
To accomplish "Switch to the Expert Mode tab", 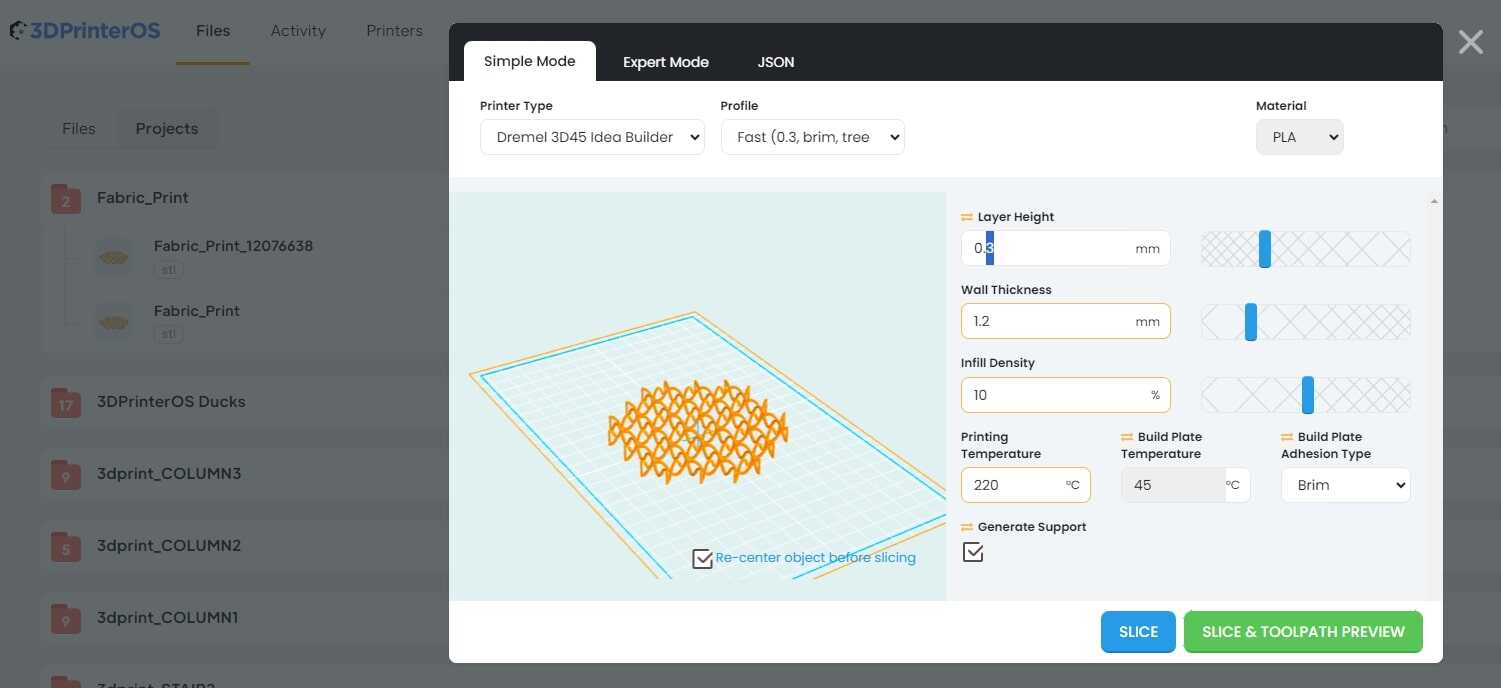I will pyautogui.click(x=665, y=62).
